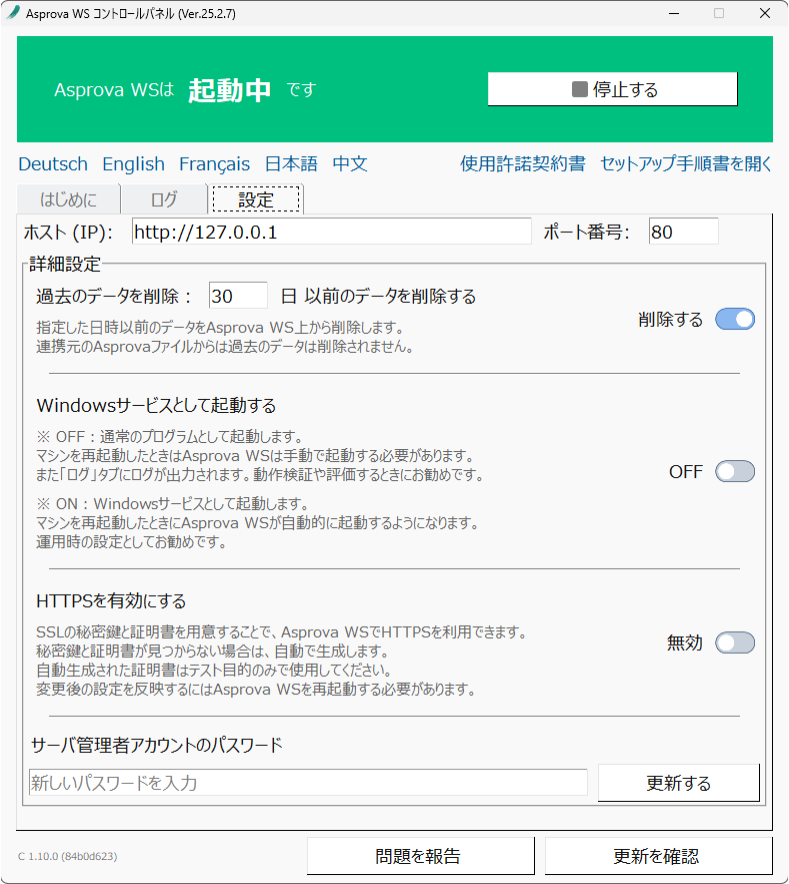The image size is (789, 884).
Task: Click the HTTPSを有効にする heading
Action: [x=111, y=601]
